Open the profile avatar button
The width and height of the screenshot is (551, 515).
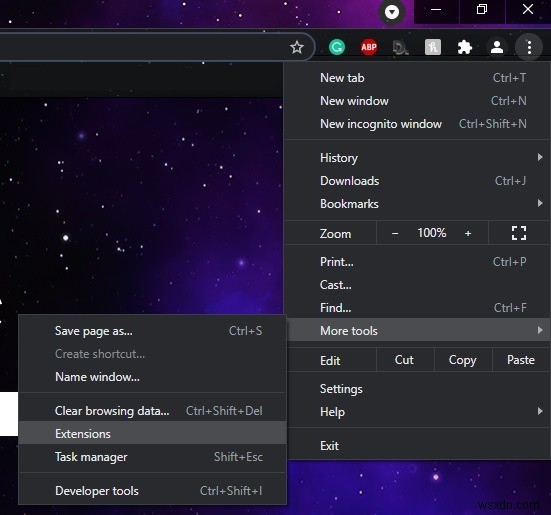(x=497, y=47)
